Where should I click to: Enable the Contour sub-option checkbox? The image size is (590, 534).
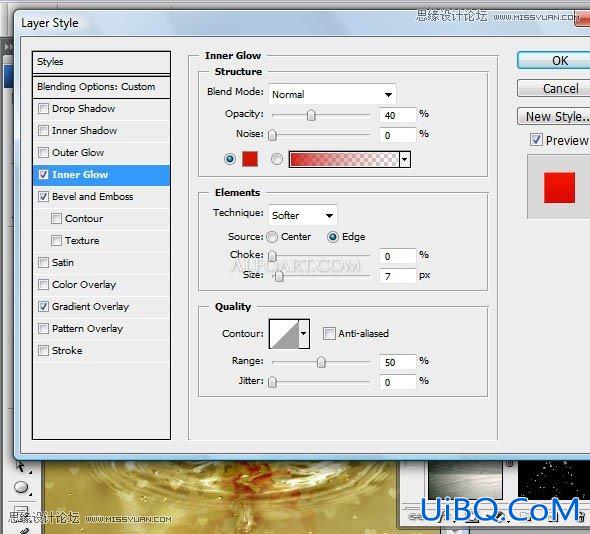click(x=56, y=219)
